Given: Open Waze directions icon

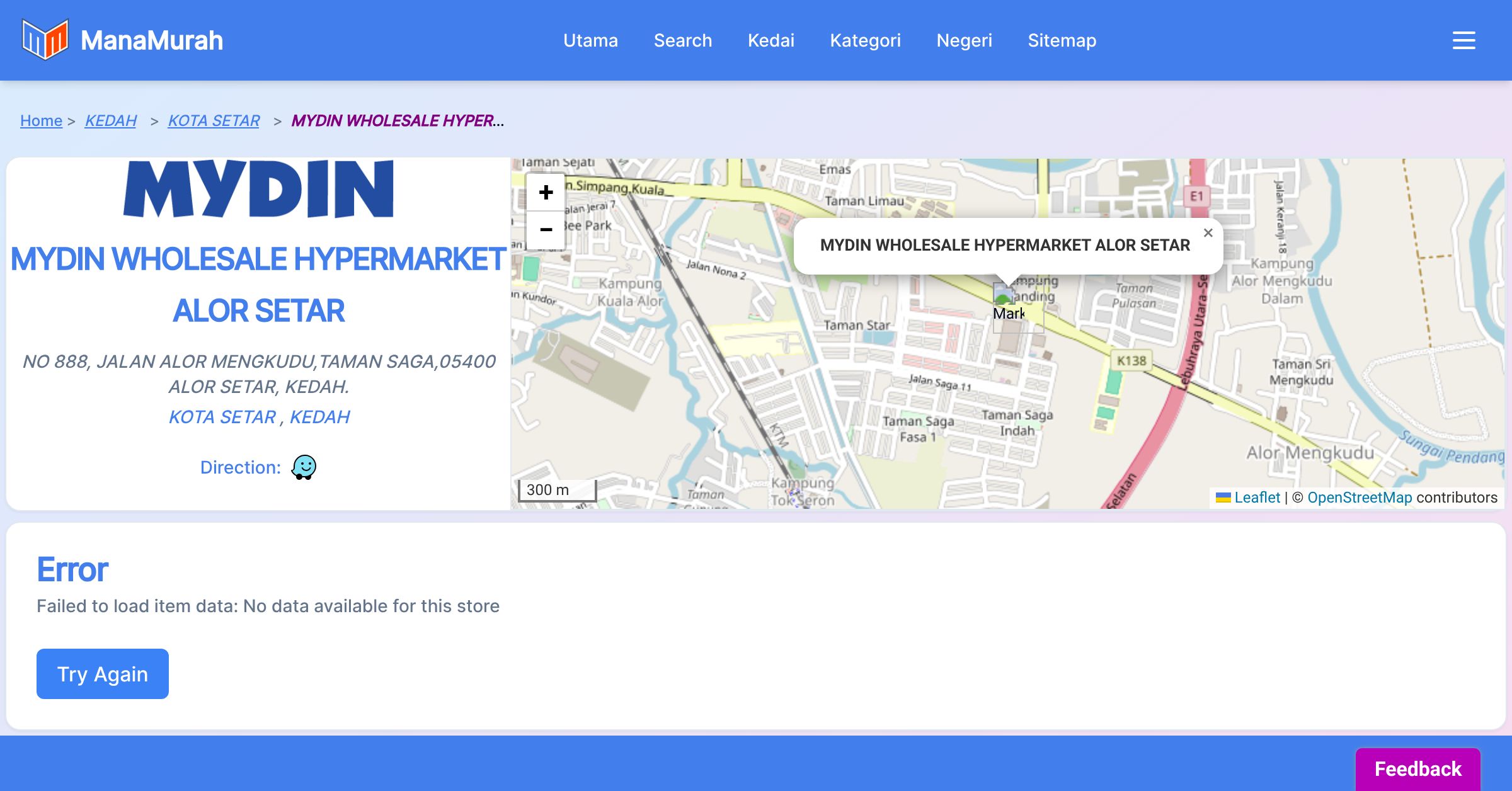Looking at the screenshot, I should (x=304, y=467).
